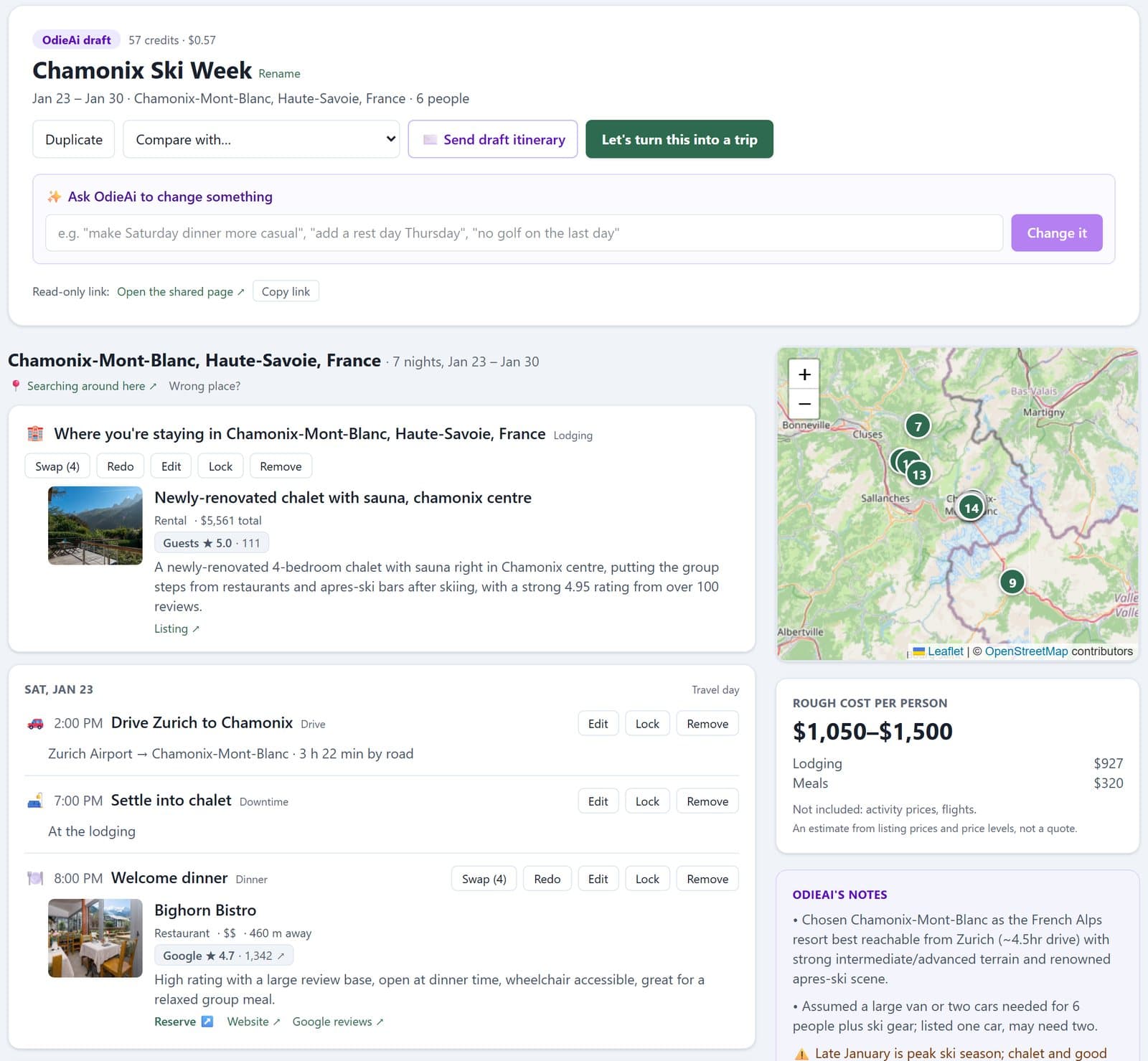Click the Change it button
The width and height of the screenshot is (1148, 1061).
point(1057,233)
